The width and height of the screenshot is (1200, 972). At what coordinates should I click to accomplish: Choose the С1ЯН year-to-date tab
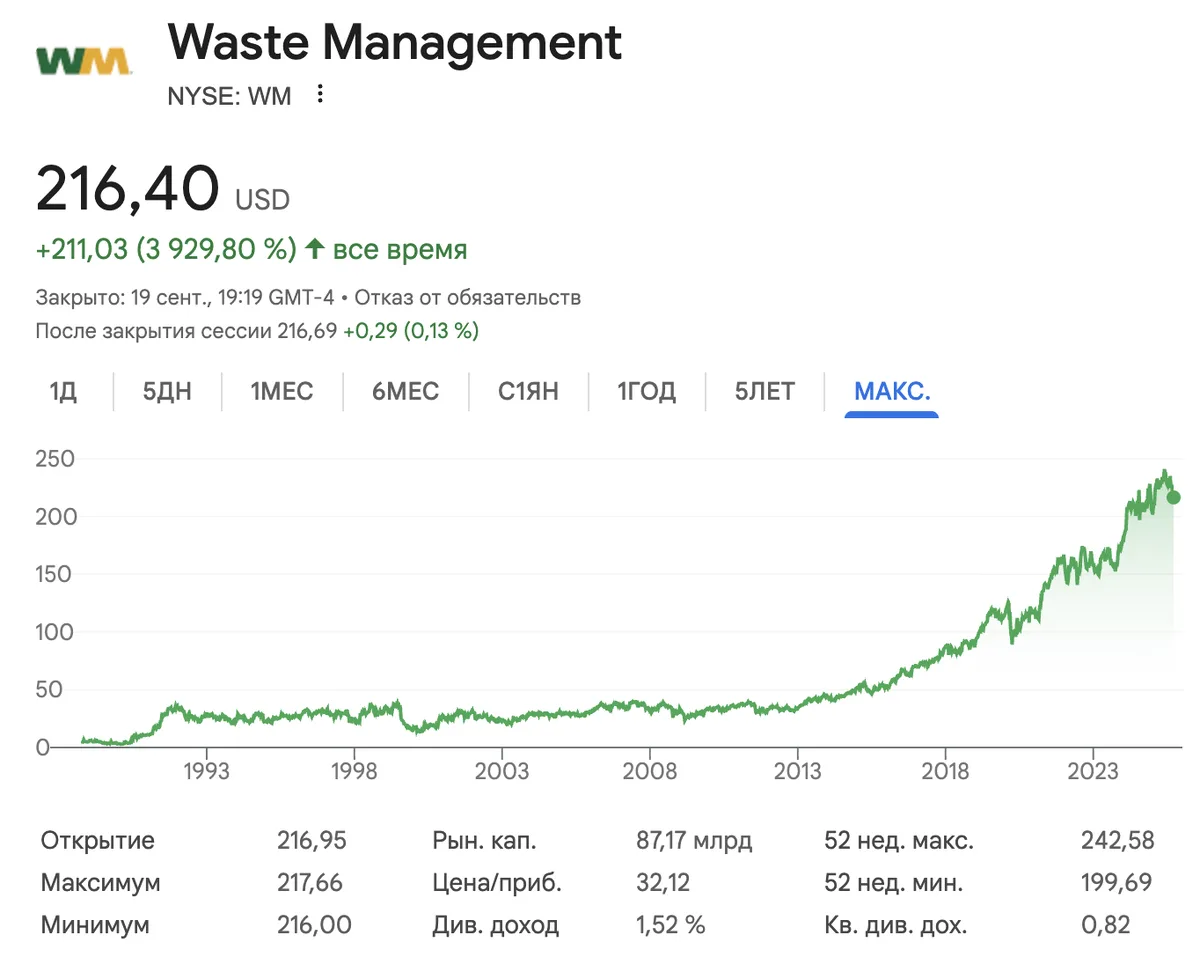tap(528, 391)
